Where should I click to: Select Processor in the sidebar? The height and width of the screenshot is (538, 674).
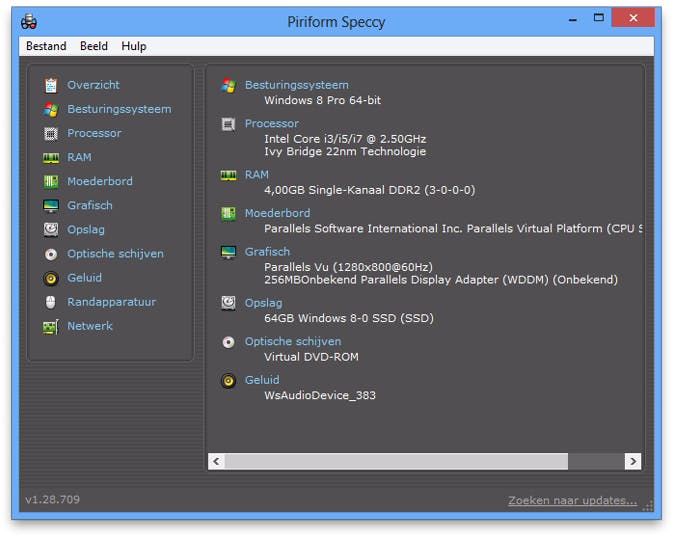(94, 133)
